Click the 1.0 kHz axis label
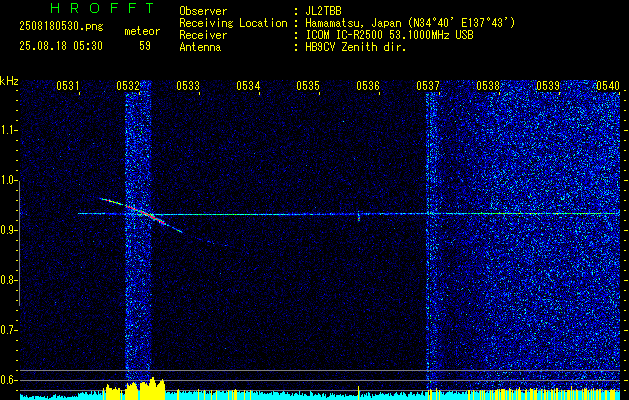 tap(8, 180)
